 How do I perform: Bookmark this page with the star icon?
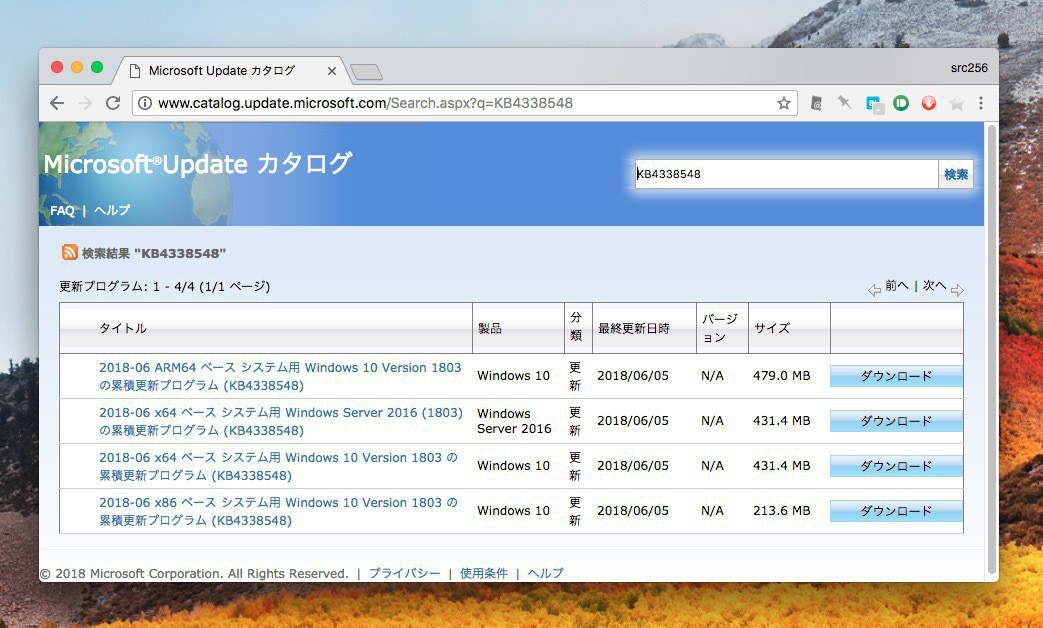(x=784, y=103)
